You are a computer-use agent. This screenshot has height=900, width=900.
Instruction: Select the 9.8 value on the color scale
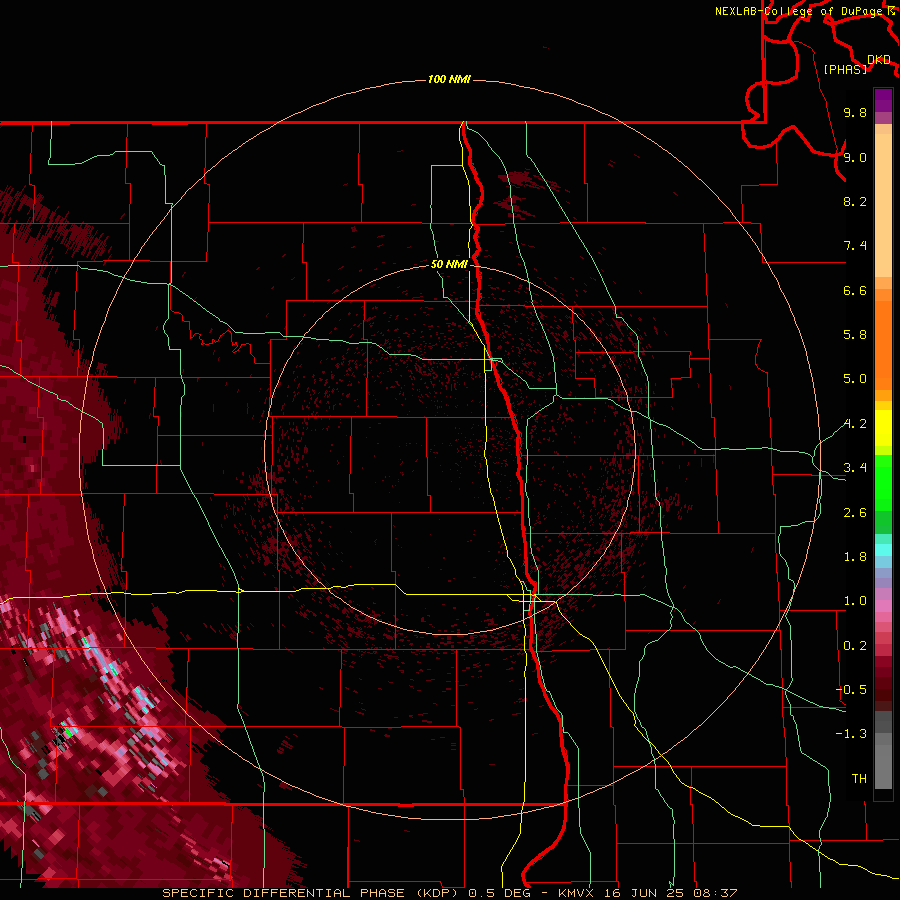tap(855, 112)
